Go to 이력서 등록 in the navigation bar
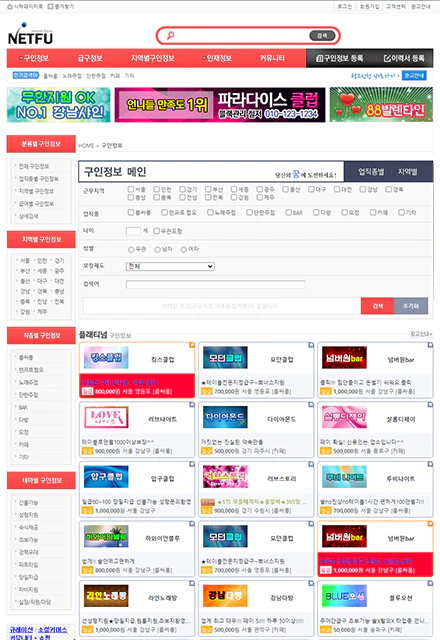This screenshot has width=440, height=640. 404,58
